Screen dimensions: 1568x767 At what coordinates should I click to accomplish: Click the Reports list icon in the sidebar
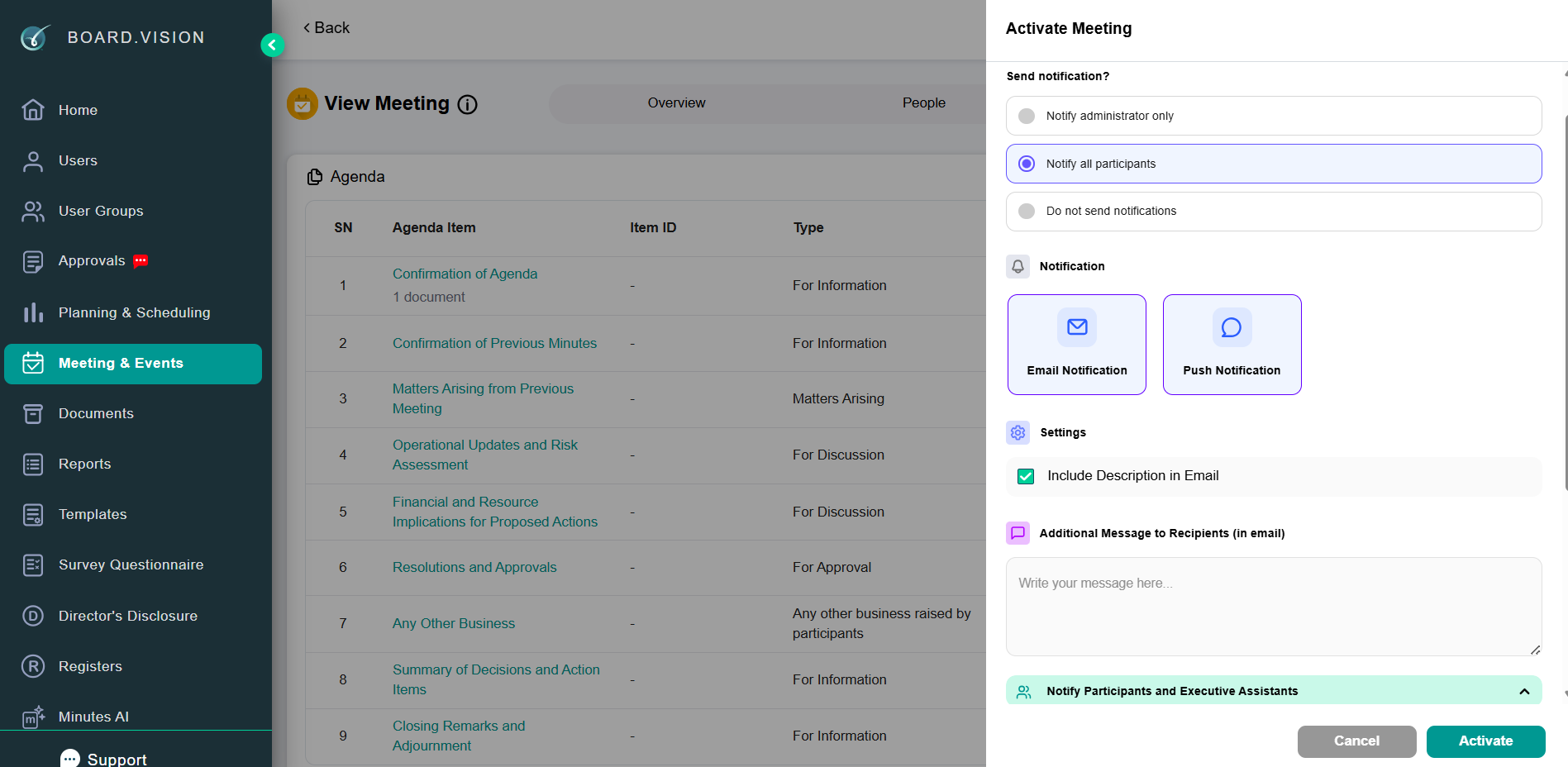coord(33,464)
